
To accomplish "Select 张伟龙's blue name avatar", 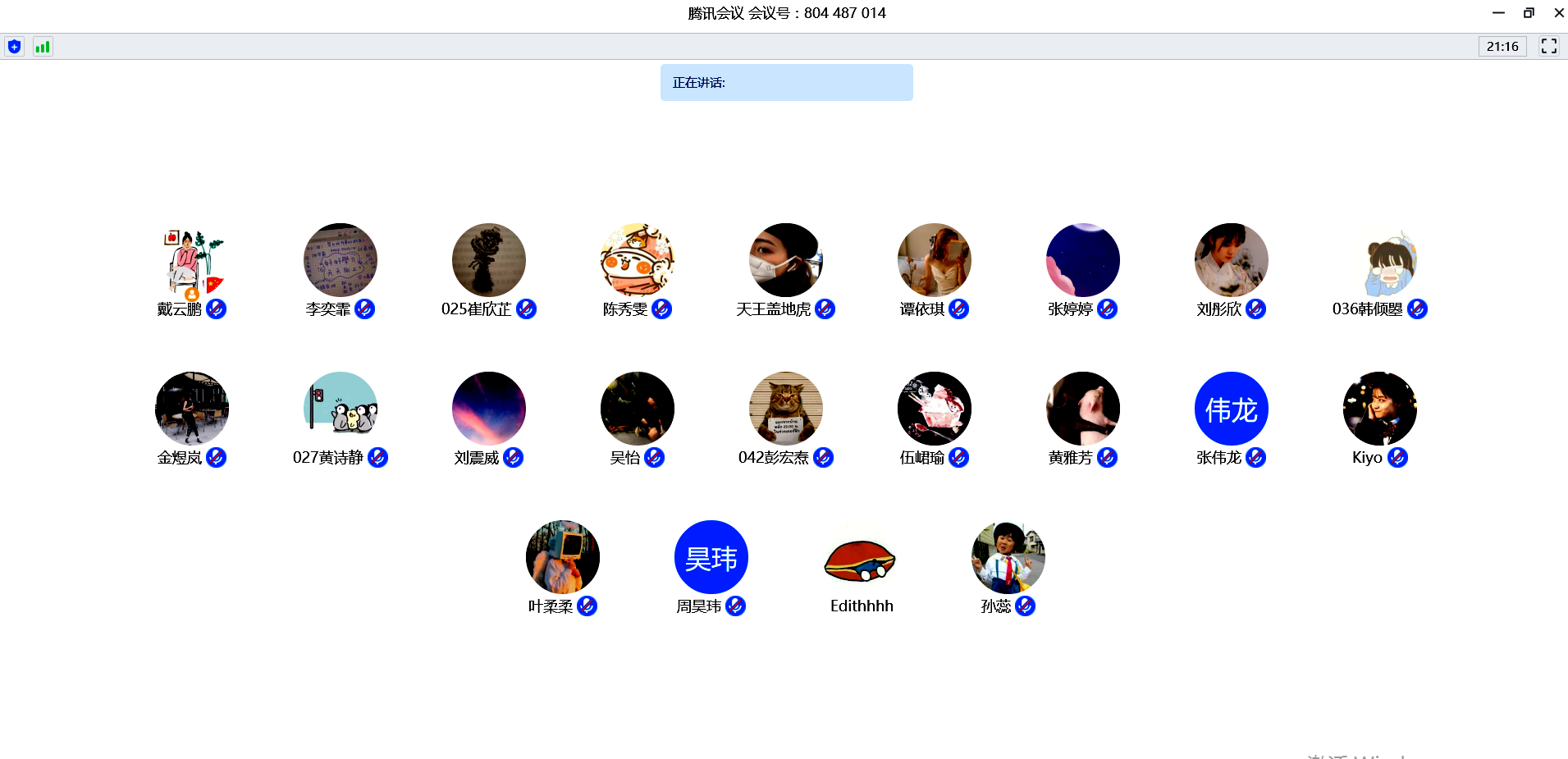I will click(x=1231, y=409).
